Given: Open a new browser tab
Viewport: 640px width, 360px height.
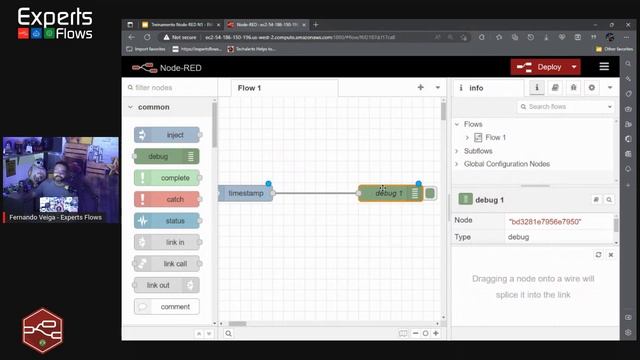Looking at the screenshot, I should (316, 25).
